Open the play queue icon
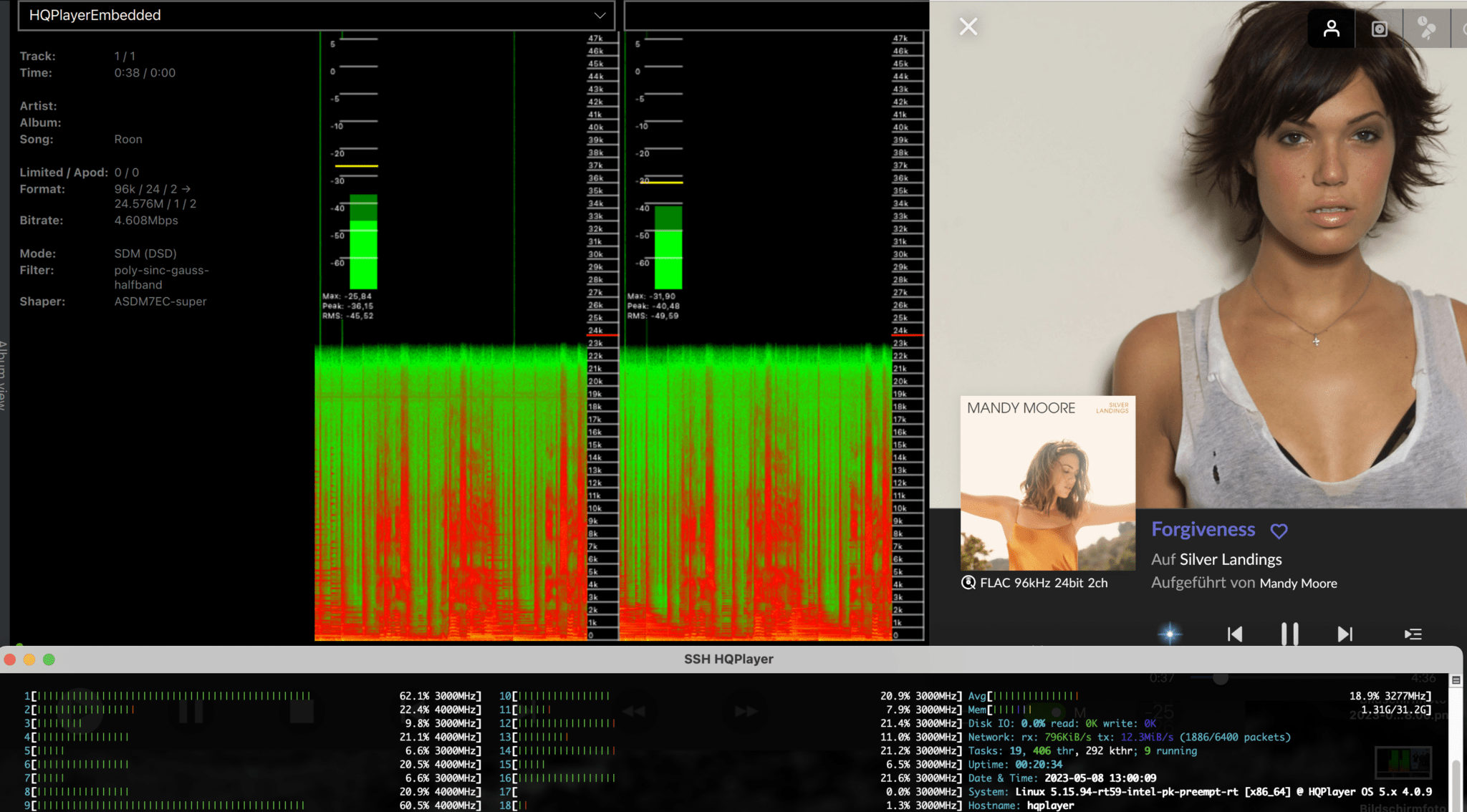This screenshot has height=812, width=1467. 1412,634
